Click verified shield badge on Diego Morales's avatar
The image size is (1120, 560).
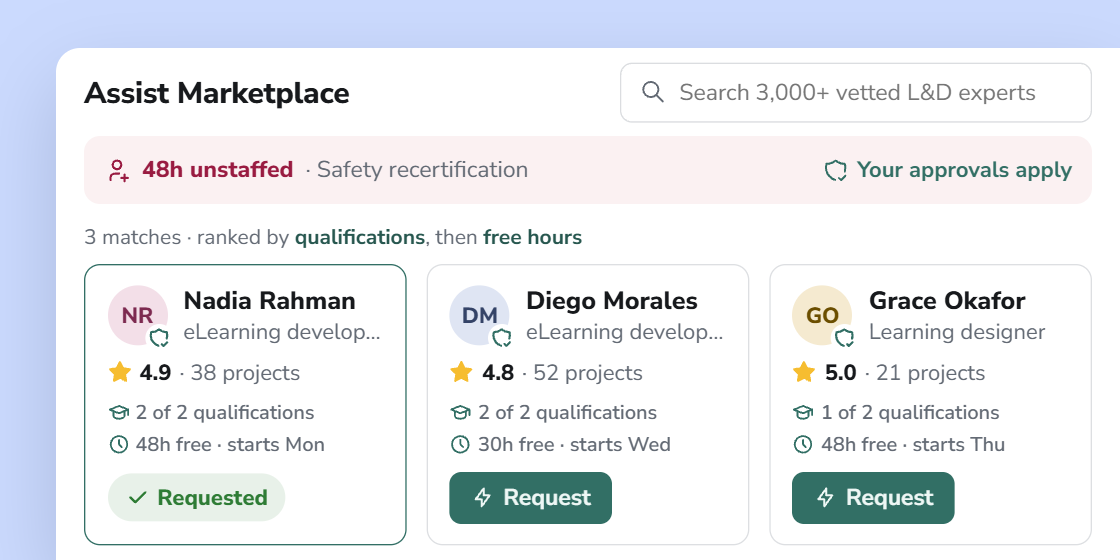click(x=502, y=337)
